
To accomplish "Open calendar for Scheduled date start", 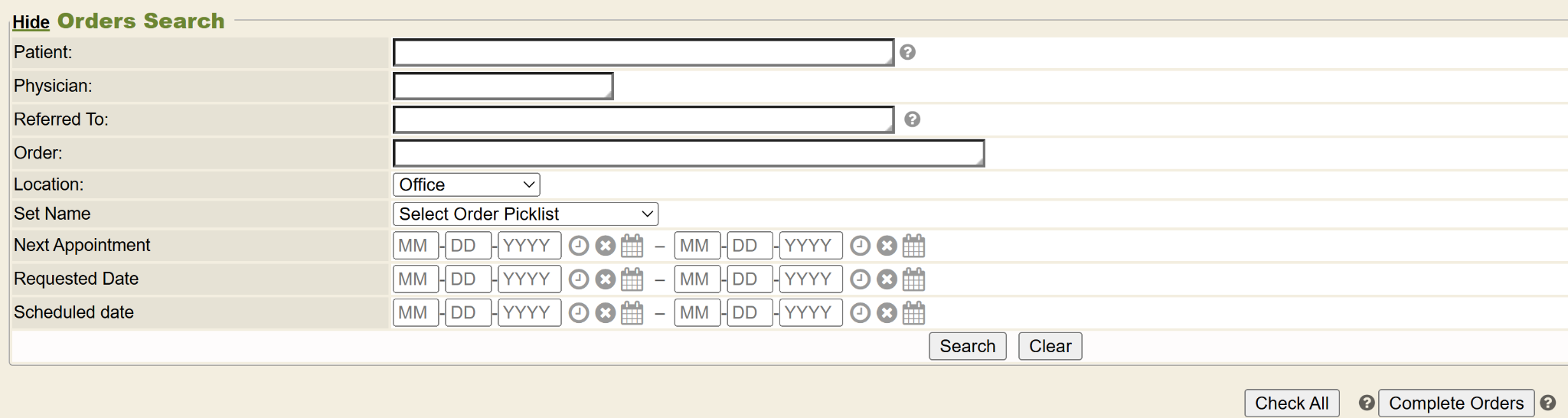I will pos(632,313).
